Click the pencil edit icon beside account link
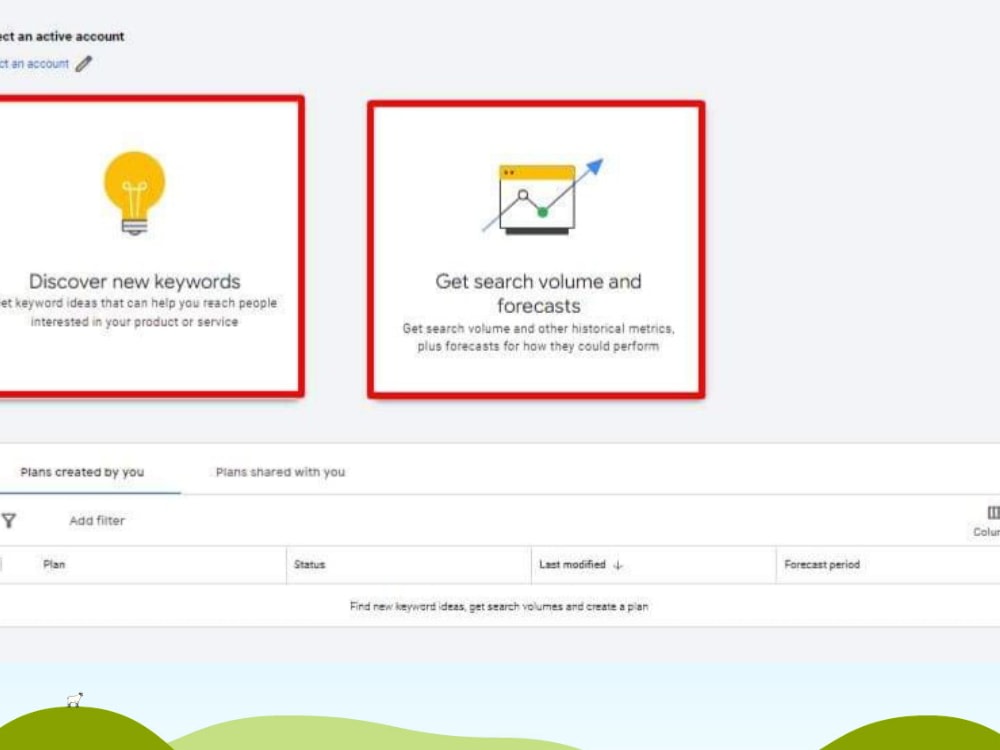 pyautogui.click(x=84, y=64)
